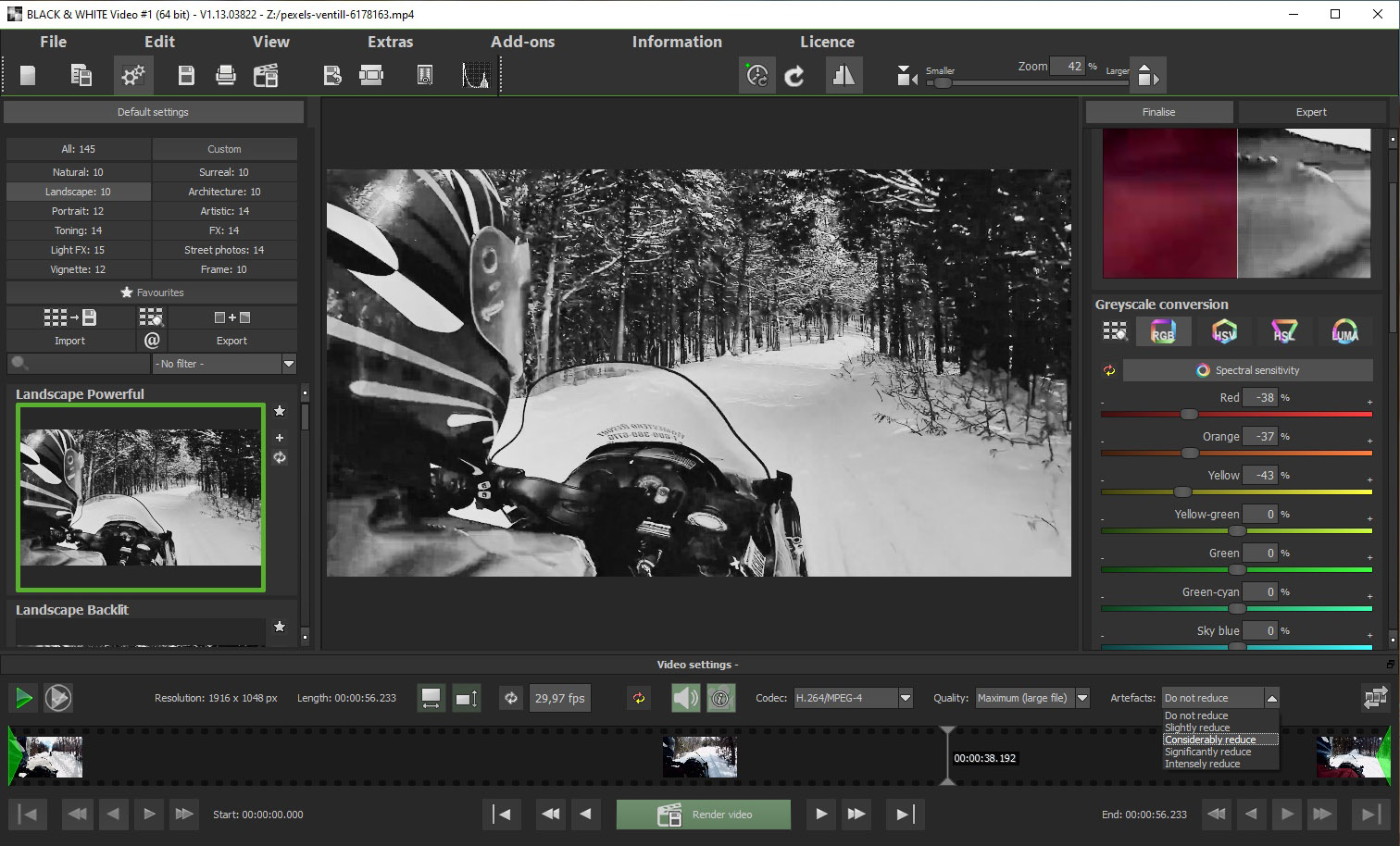Select 'Considerably reduce' artefacts option
Image resolution: width=1400 pixels, height=846 pixels.
click(1210, 740)
